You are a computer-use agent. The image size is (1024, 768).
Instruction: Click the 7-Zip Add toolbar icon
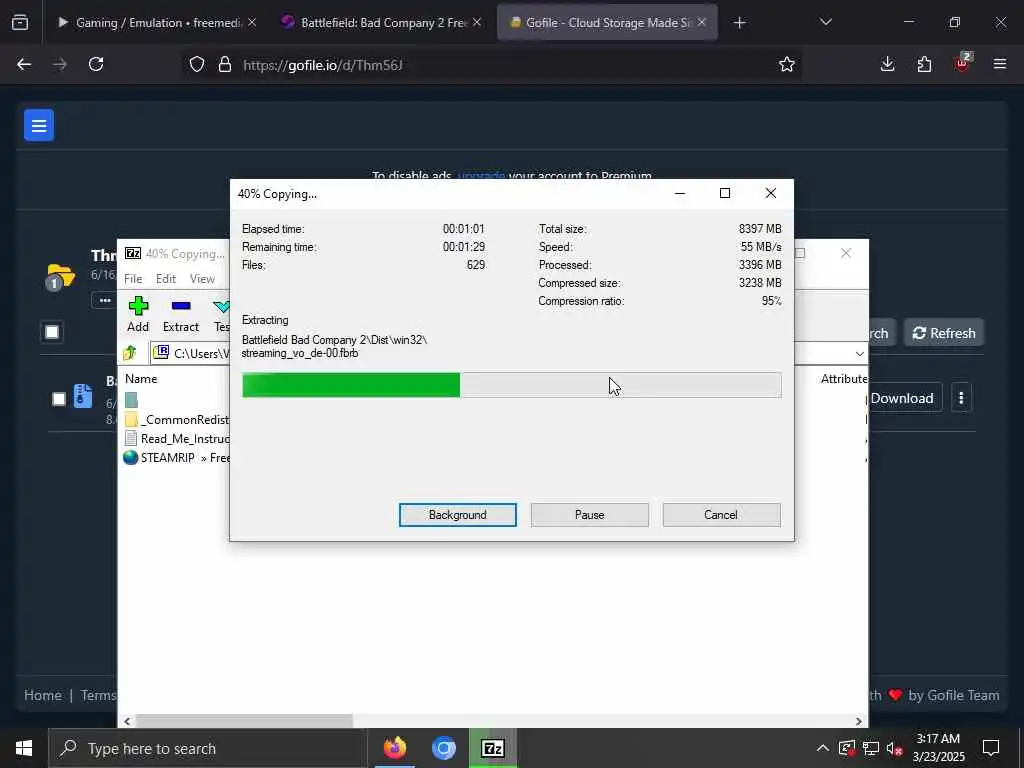coord(138,314)
